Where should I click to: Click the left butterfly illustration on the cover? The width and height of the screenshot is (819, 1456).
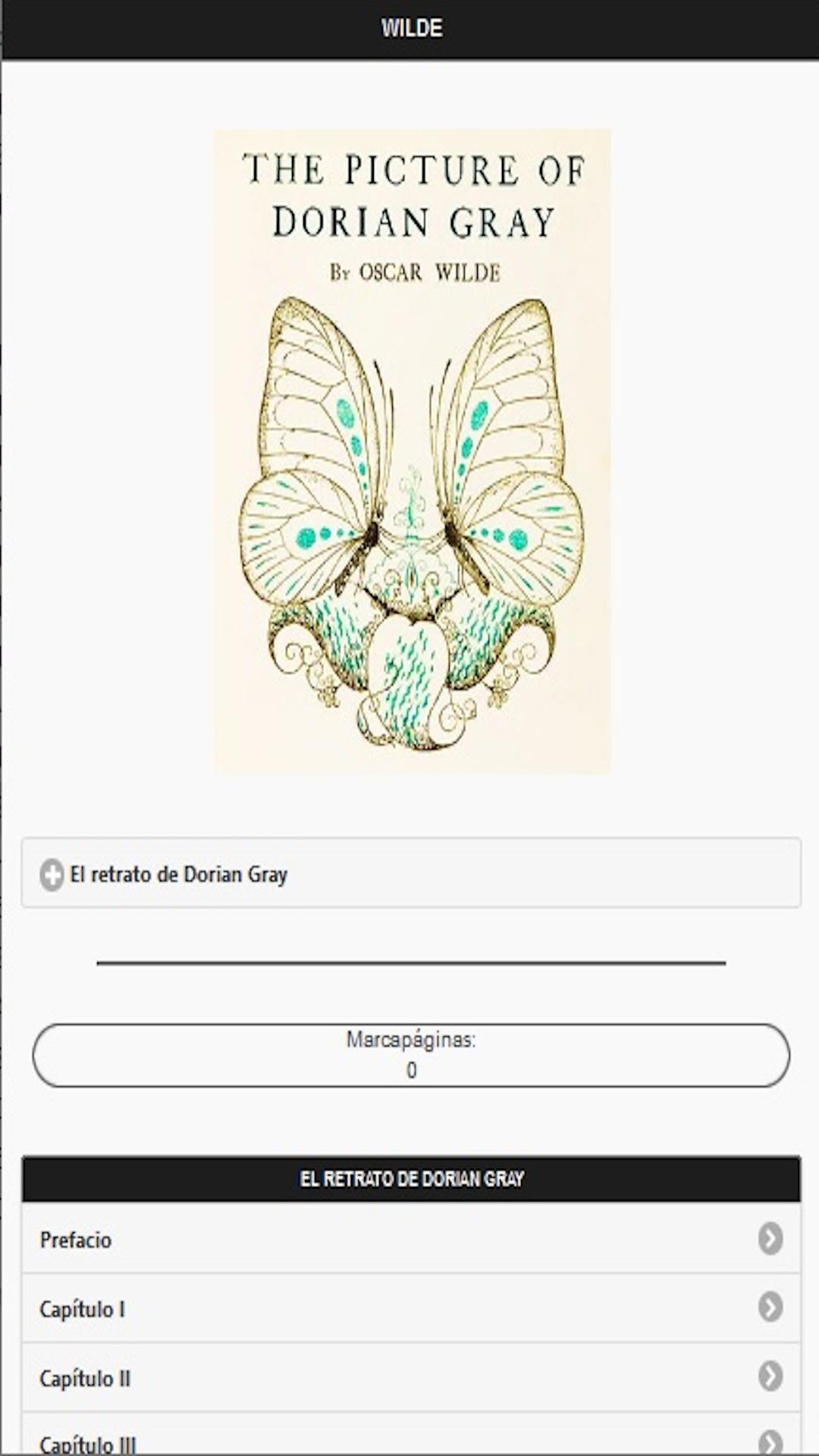coord(315,451)
